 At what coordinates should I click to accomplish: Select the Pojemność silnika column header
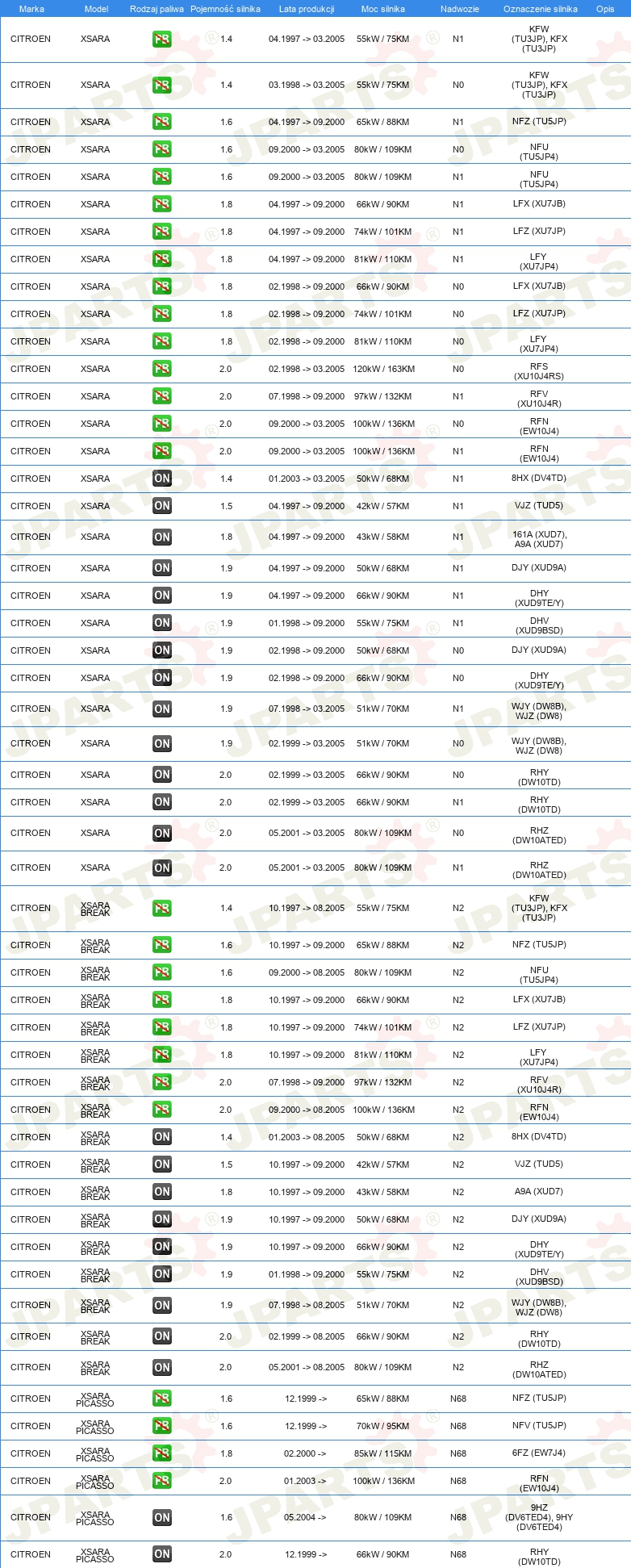(x=225, y=9)
